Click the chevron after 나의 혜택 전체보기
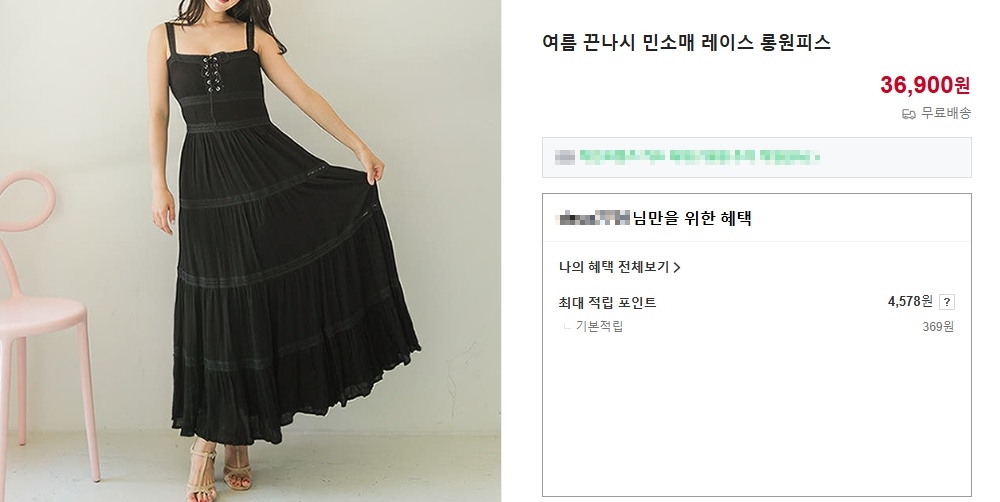This screenshot has height=502, width=1000. click(x=677, y=268)
